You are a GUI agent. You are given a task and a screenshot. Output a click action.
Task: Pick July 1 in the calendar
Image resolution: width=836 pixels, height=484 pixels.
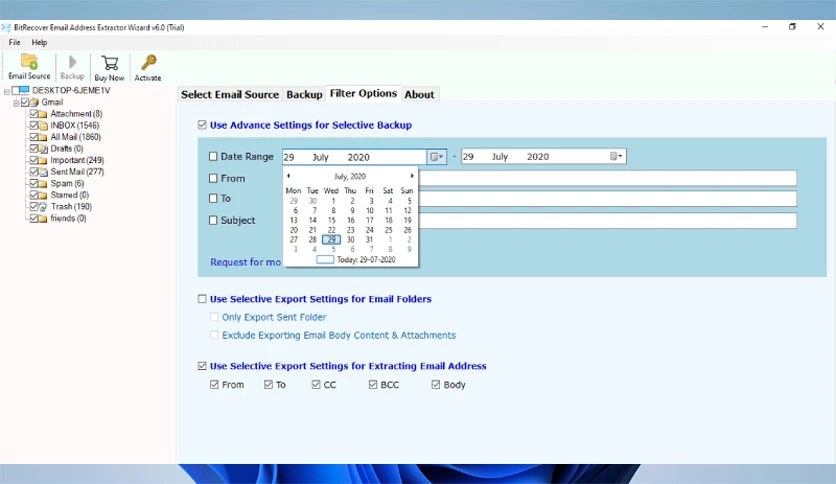(333, 201)
